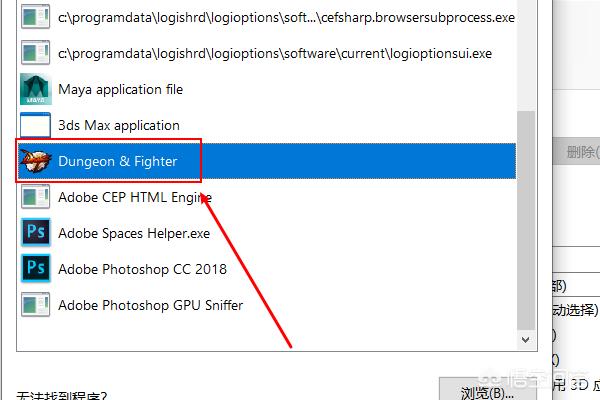The width and height of the screenshot is (600, 400).
Task: Click the program list scrollbar thumb
Action: pos(526,220)
